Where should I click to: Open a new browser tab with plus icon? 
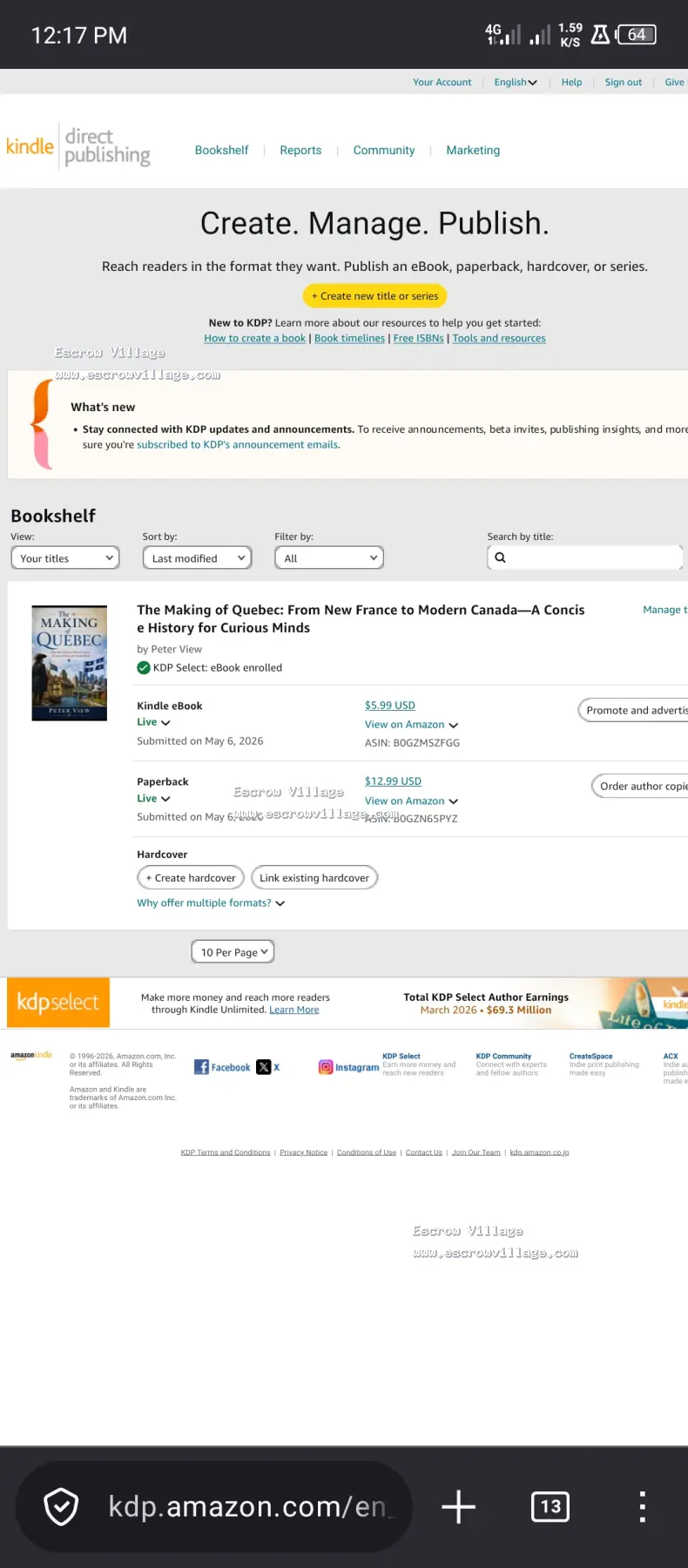click(459, 1507)
